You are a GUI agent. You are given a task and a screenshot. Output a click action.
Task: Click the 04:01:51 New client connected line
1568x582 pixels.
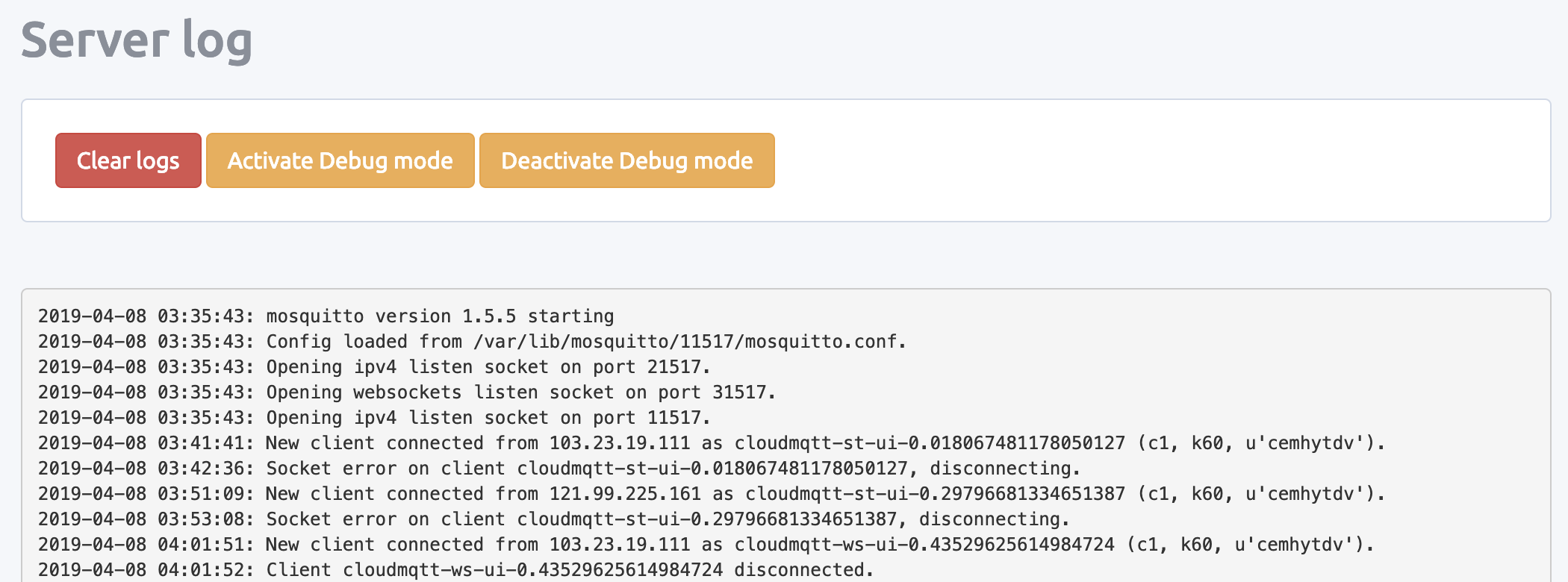point(706,545)
